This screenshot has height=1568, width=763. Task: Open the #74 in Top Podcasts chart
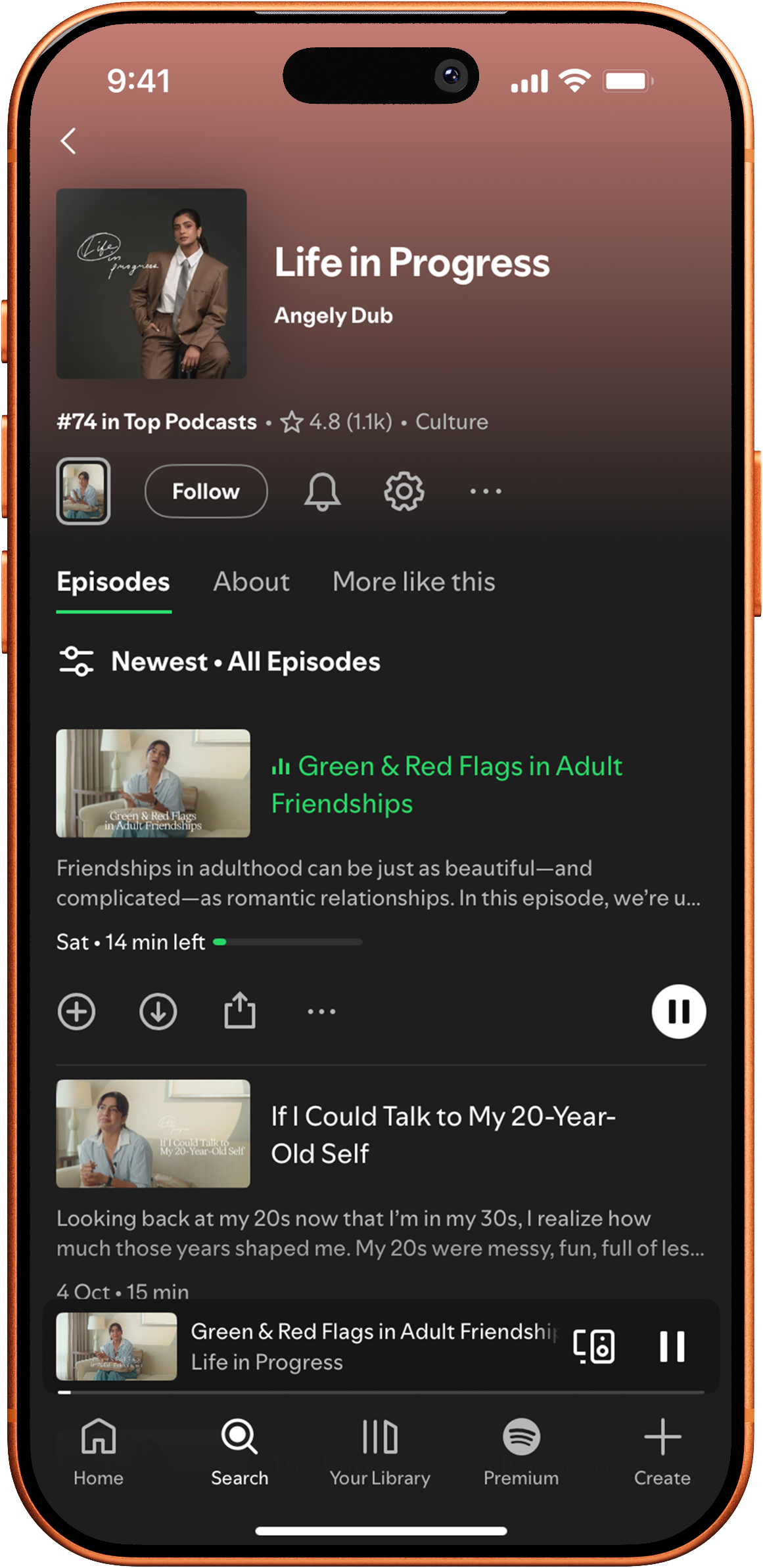click(x=156, y=422)
